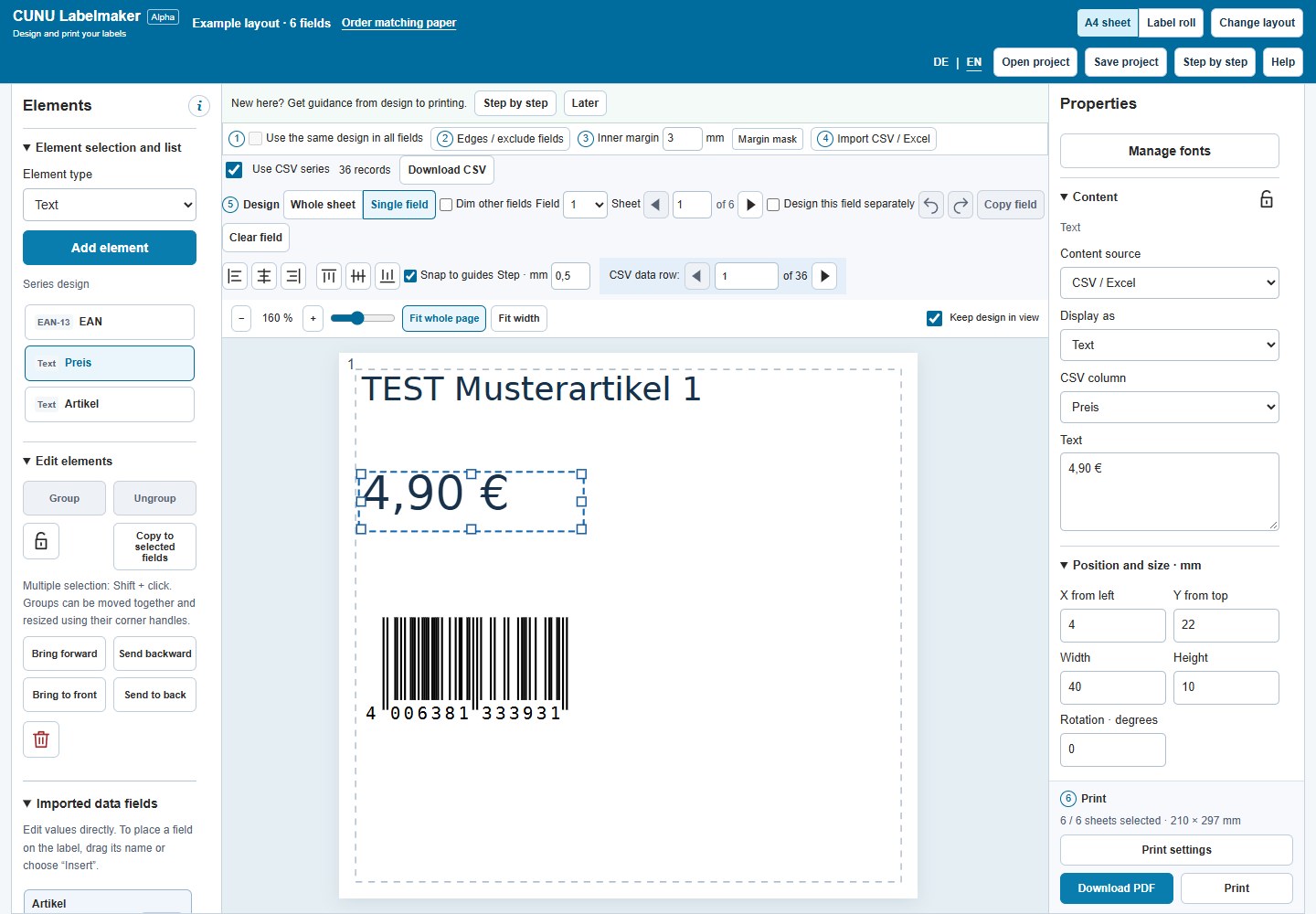Toggle element lock in Edit elements
The height and width of the screenshot is (914, 1316).
(x=41, y=541)
